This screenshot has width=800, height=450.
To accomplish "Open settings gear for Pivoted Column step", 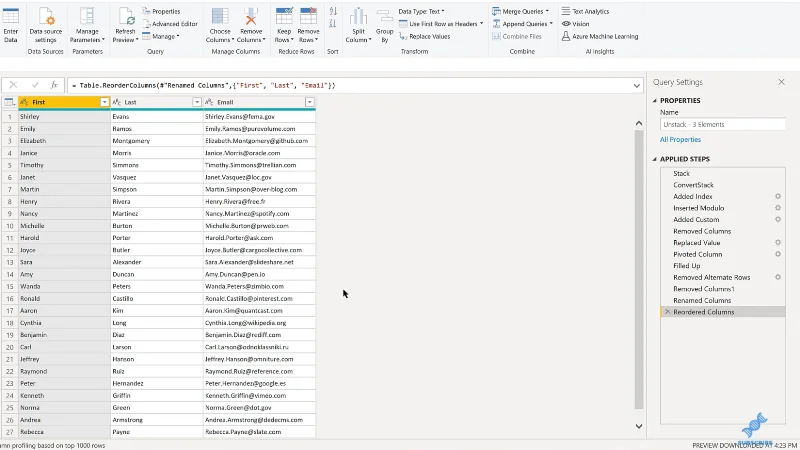I will click(x=778, y=254).
